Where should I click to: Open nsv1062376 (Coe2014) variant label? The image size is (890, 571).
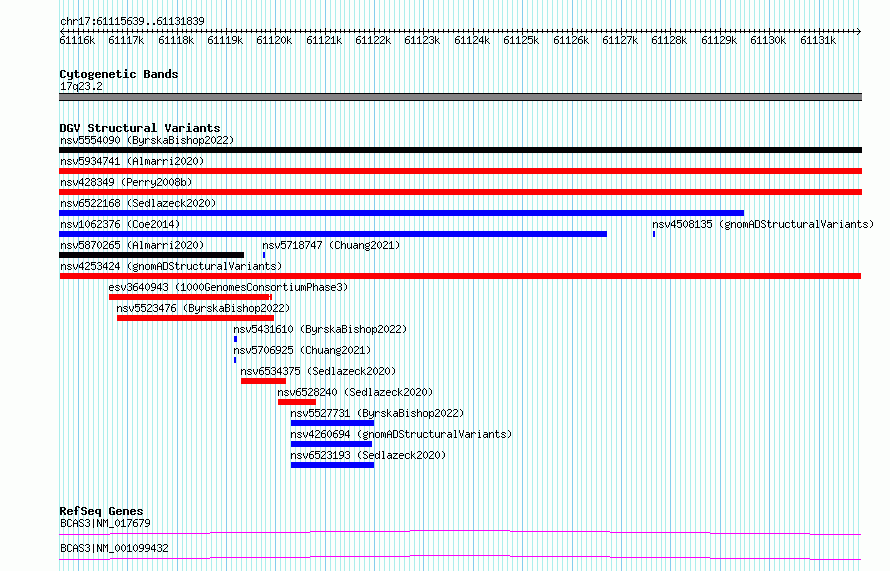[120, 224]
